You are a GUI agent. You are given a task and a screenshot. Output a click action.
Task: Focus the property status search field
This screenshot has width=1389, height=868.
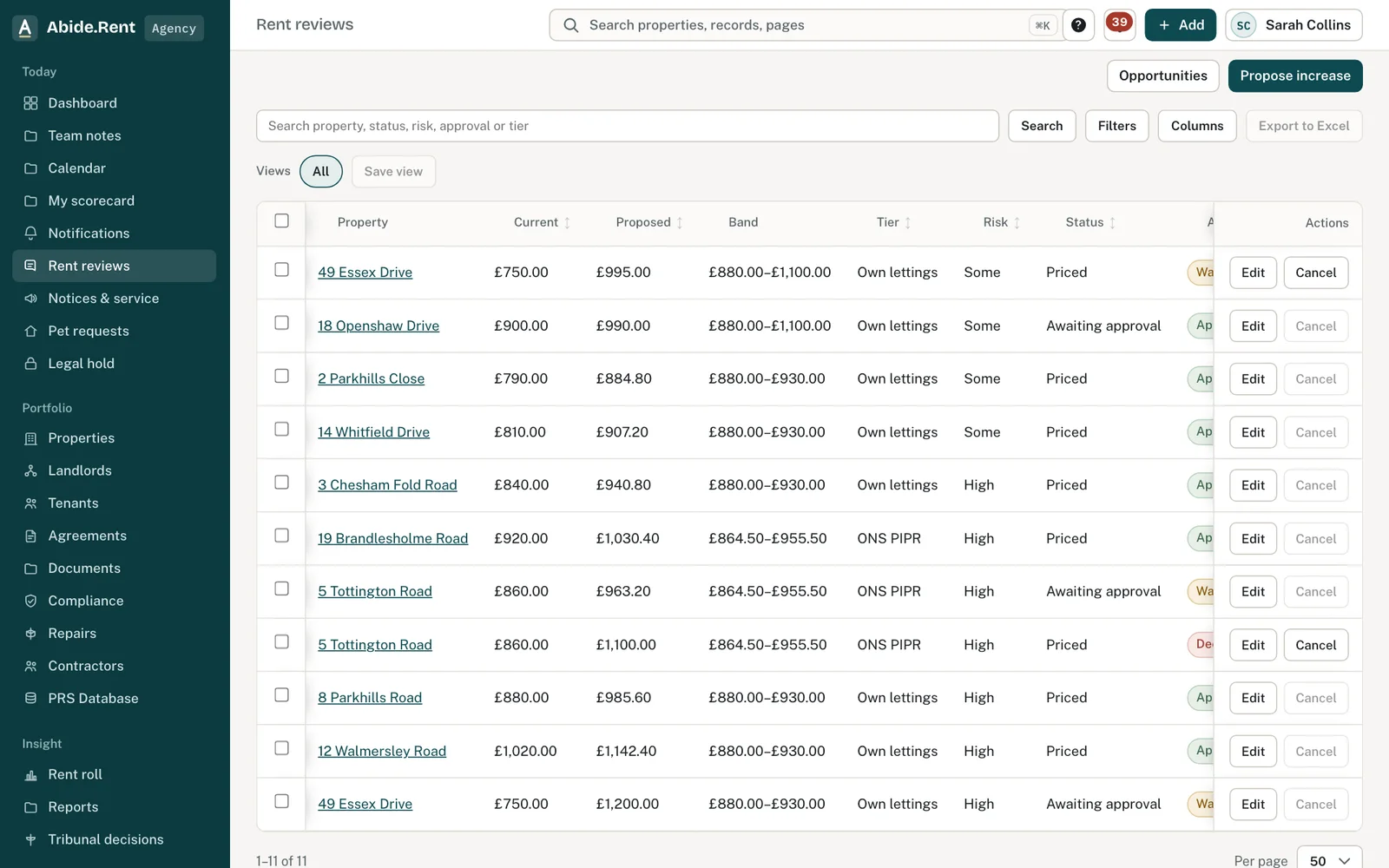[627, 126]
